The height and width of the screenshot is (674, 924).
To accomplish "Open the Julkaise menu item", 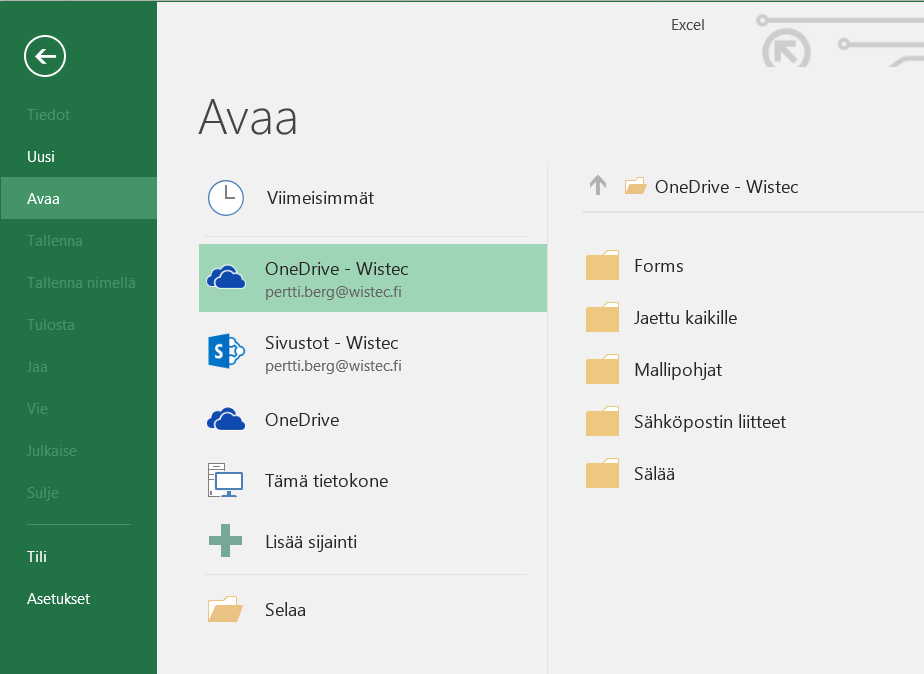I will pyautogui.click(x=51, y=451).
